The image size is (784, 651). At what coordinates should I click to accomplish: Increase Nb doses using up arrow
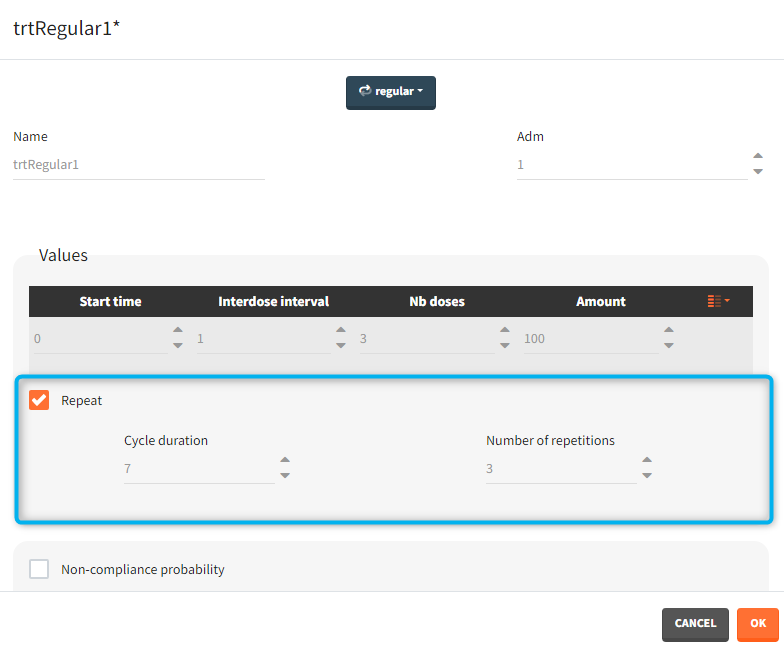505,331
